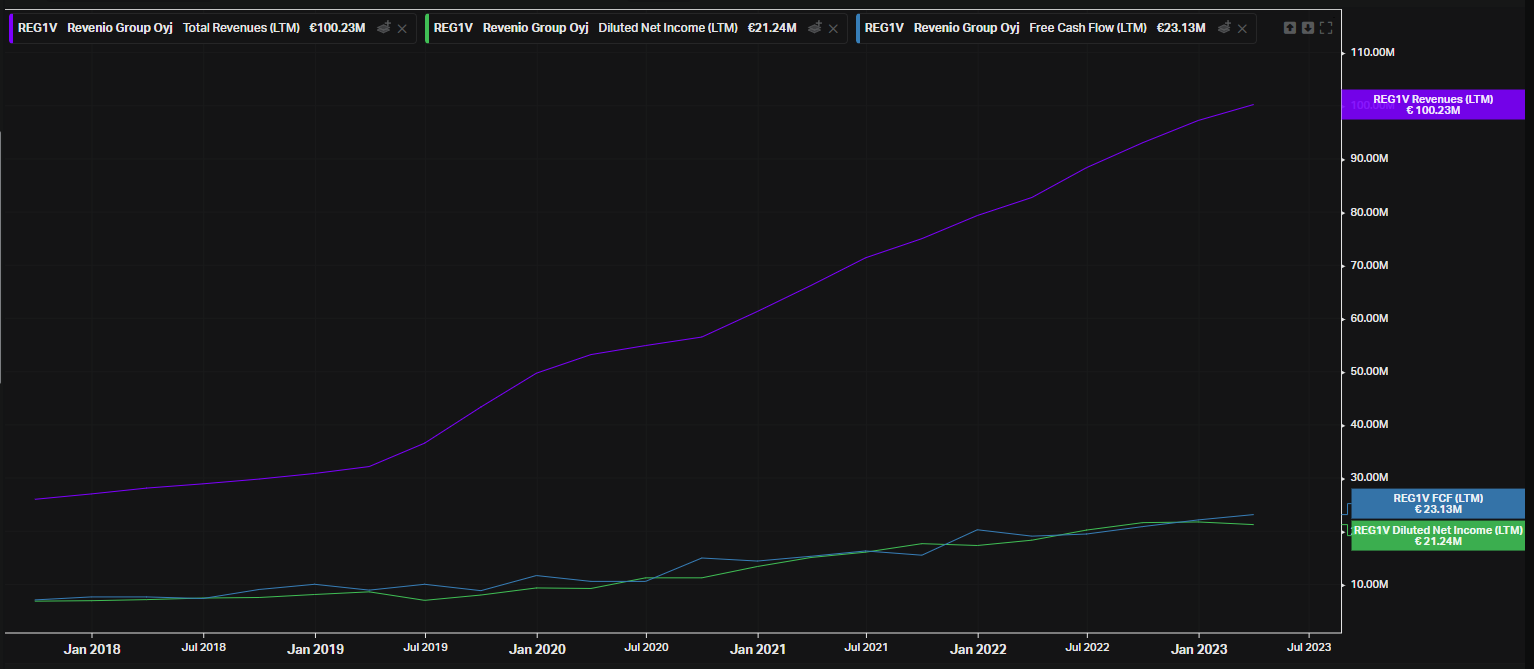The width and height of the screenshot is (1534, 669).
Task: Select the Diluted Net Income (LTM) legend label
Action: point(669,28)
